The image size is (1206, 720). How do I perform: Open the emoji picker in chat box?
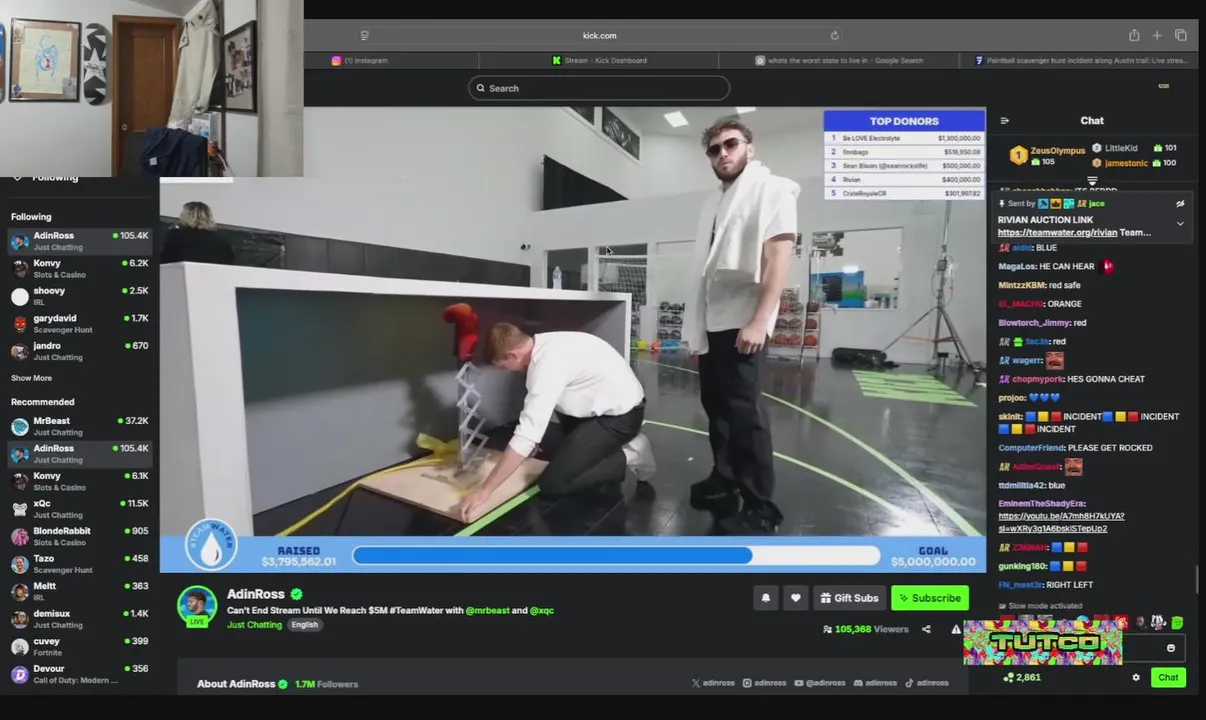(1171, 648)
